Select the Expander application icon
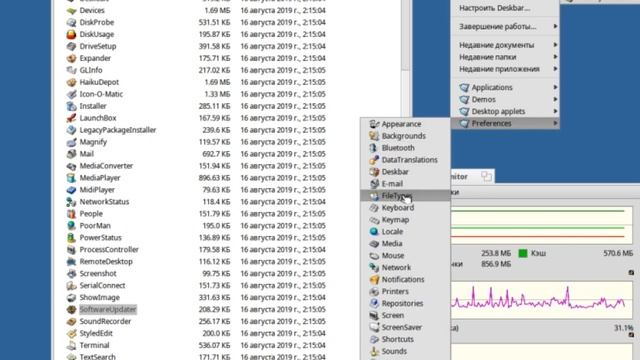 click(x=71, y=58)
